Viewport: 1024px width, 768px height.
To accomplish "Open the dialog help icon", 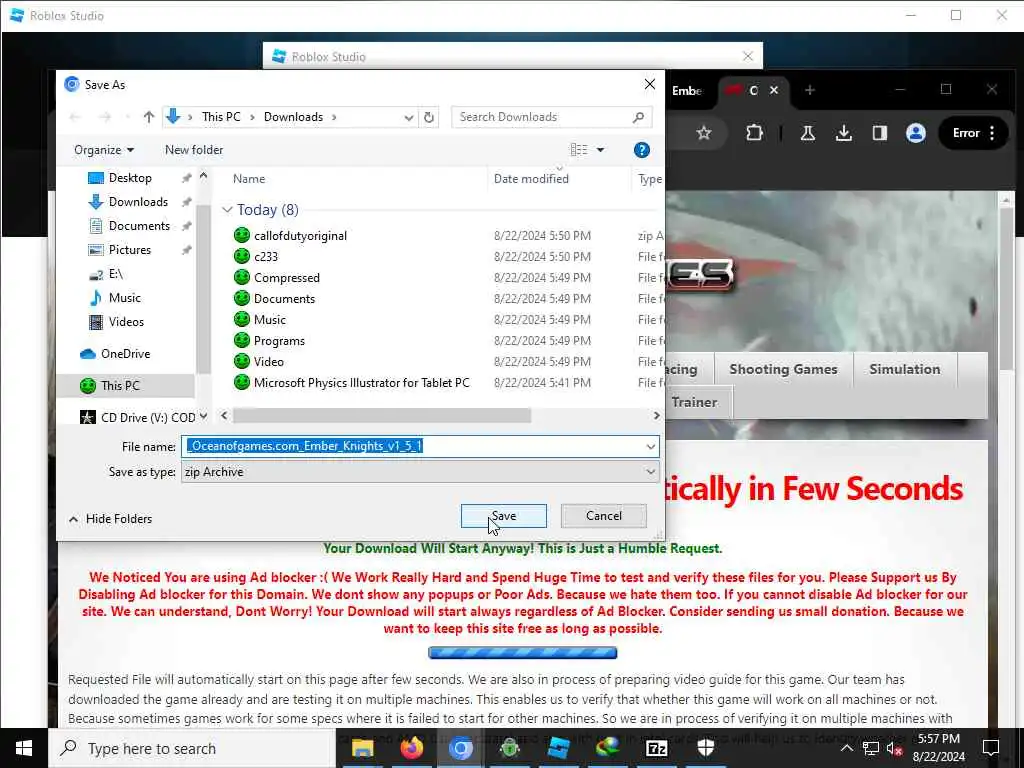I will 642,150.
